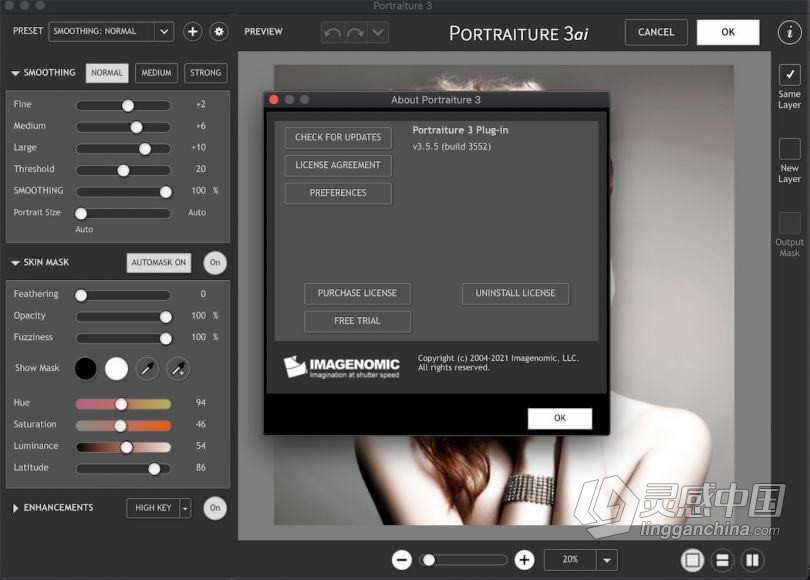Viewport: 810px width, 580px height.
Task: Select the extended eyedropper with plus tool
Action: 177,368
